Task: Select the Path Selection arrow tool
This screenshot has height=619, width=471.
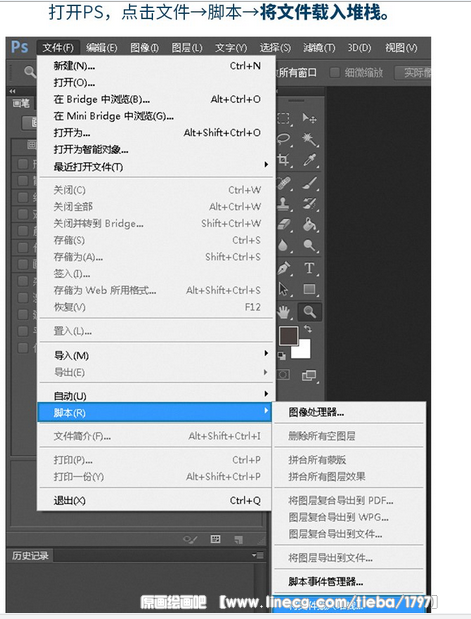Action: 283,289
